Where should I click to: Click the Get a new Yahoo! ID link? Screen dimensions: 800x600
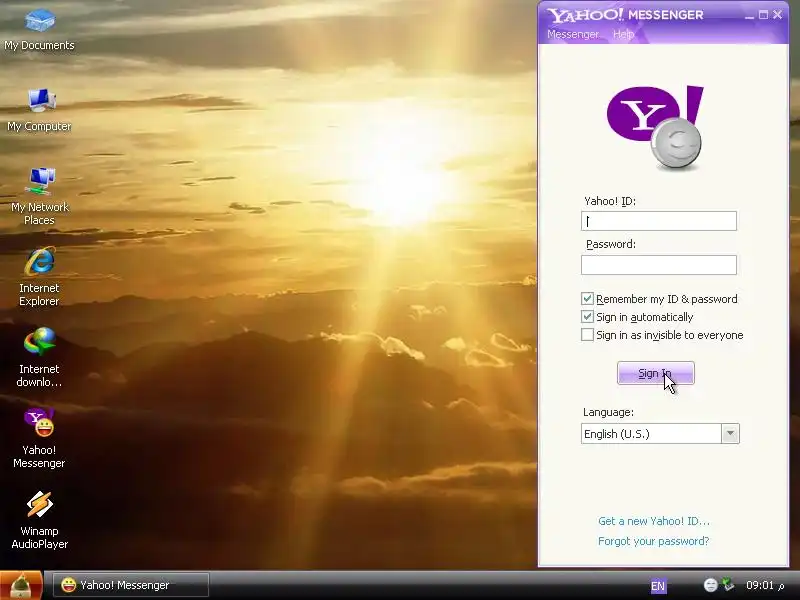654,521
